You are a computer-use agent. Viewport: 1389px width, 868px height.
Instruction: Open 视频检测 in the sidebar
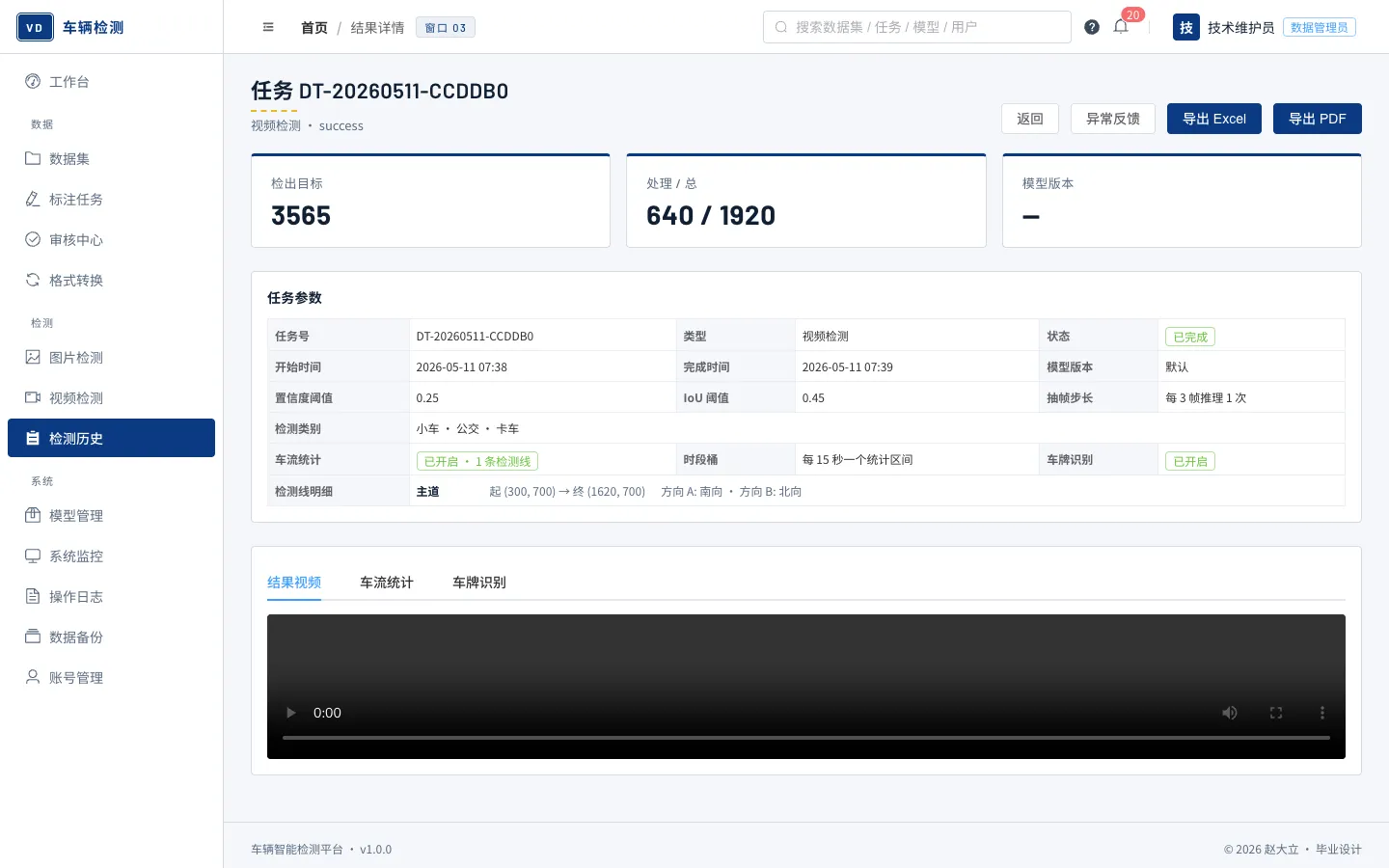tap(111, 398)
